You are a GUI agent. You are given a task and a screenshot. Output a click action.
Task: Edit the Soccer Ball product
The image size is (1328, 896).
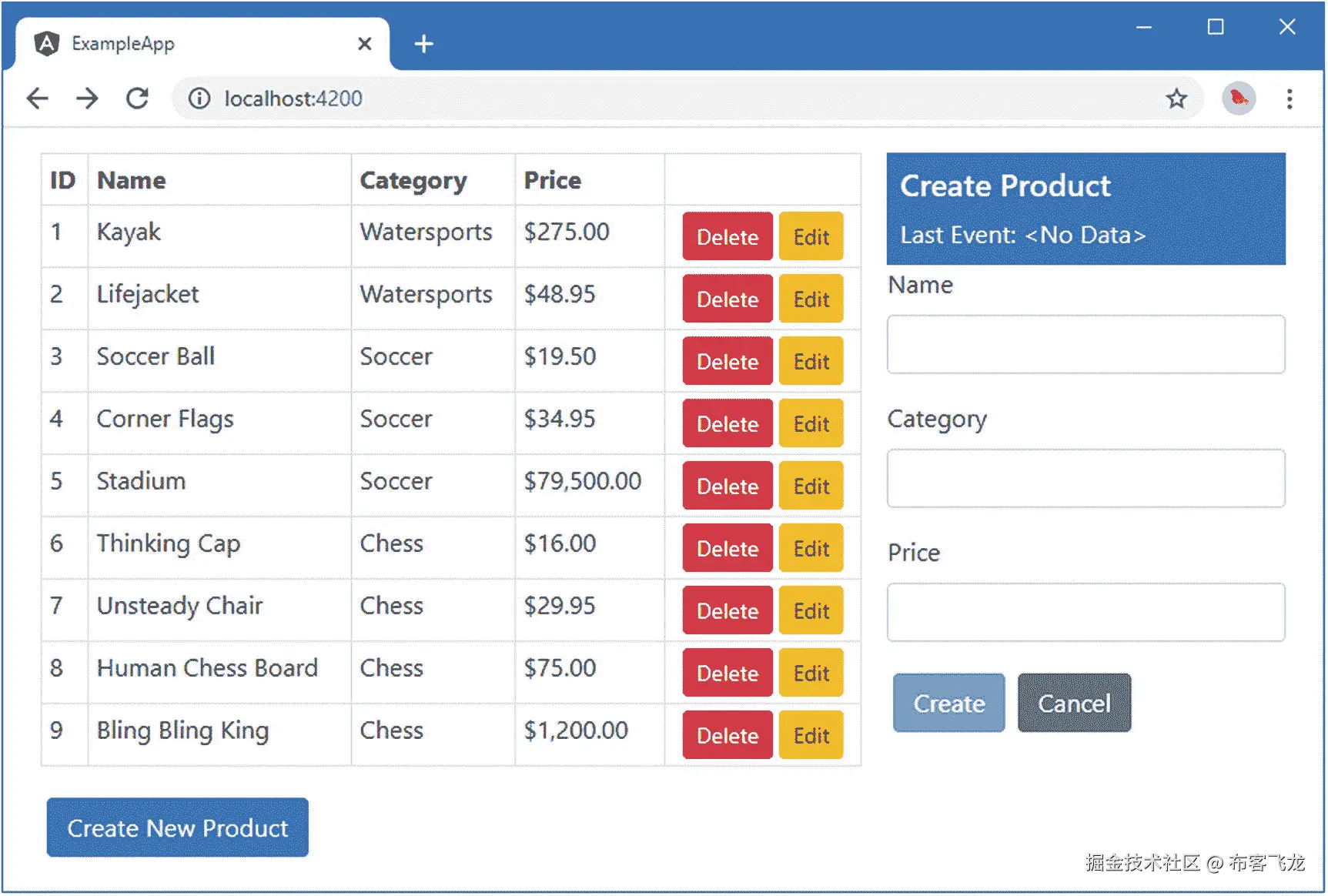(811, 361)
